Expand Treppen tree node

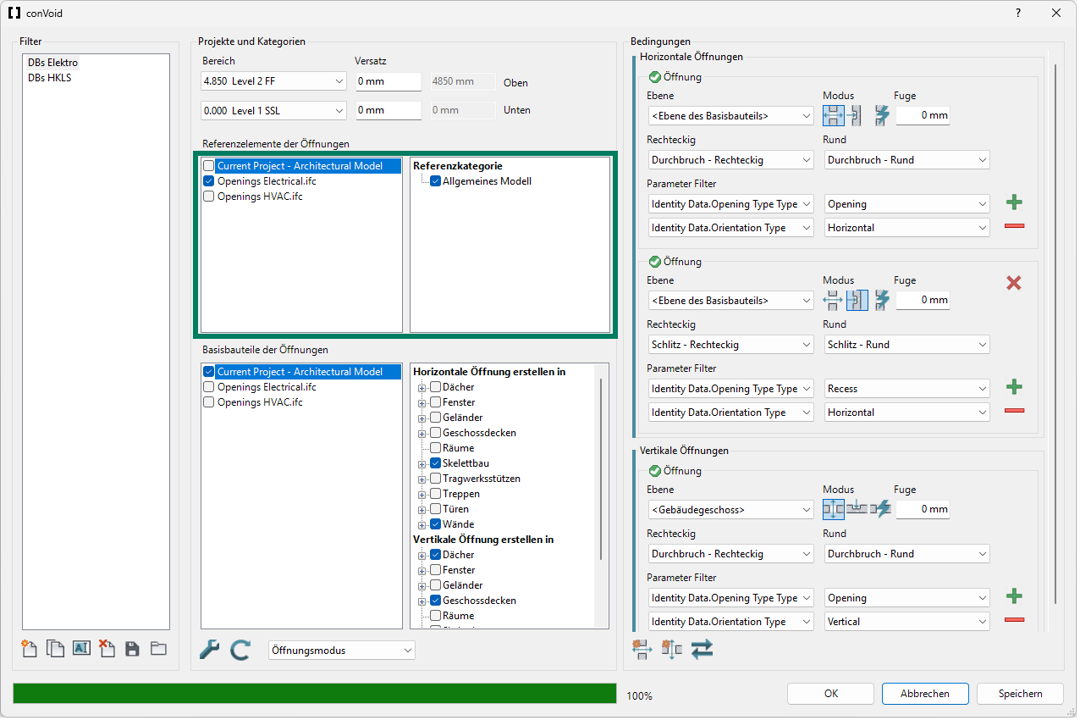coord(422,495)
